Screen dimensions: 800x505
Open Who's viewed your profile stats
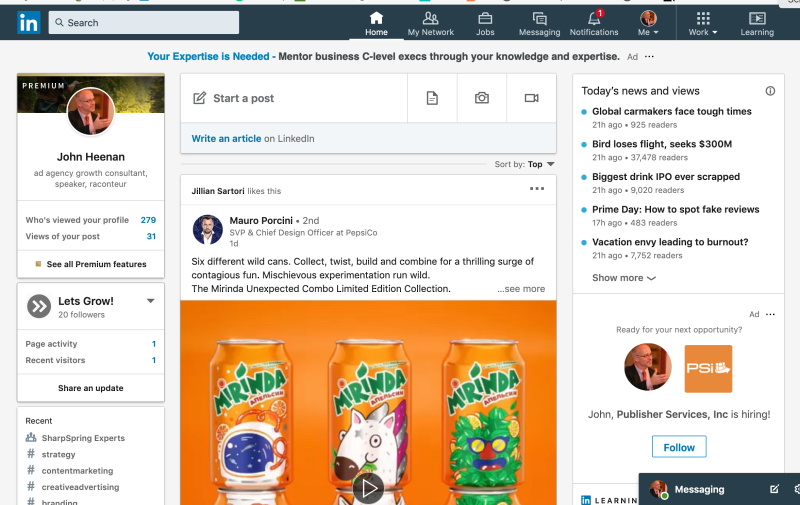pyautogui.click(x=91, y=220)
